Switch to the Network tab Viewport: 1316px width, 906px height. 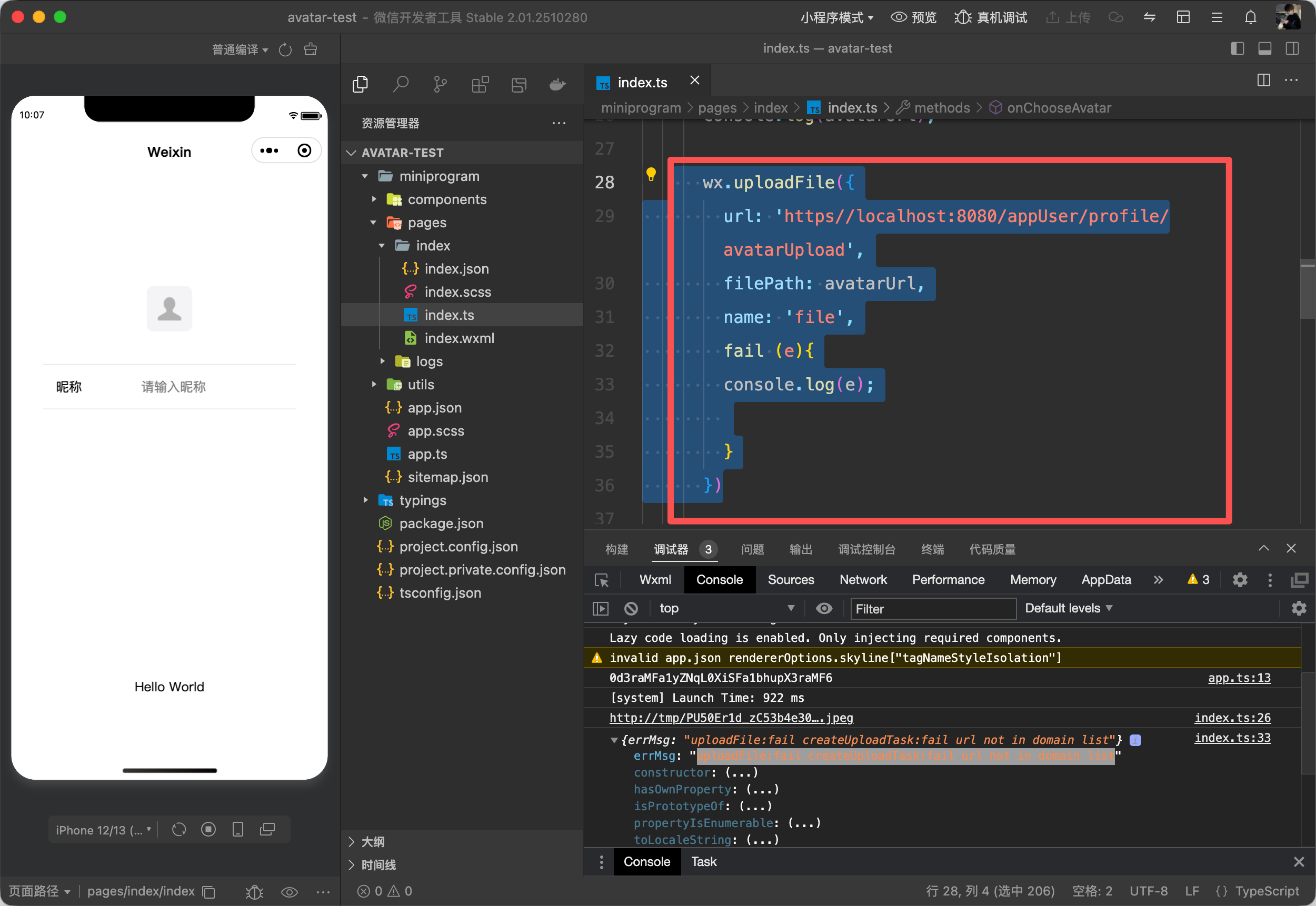pos(862,580)
